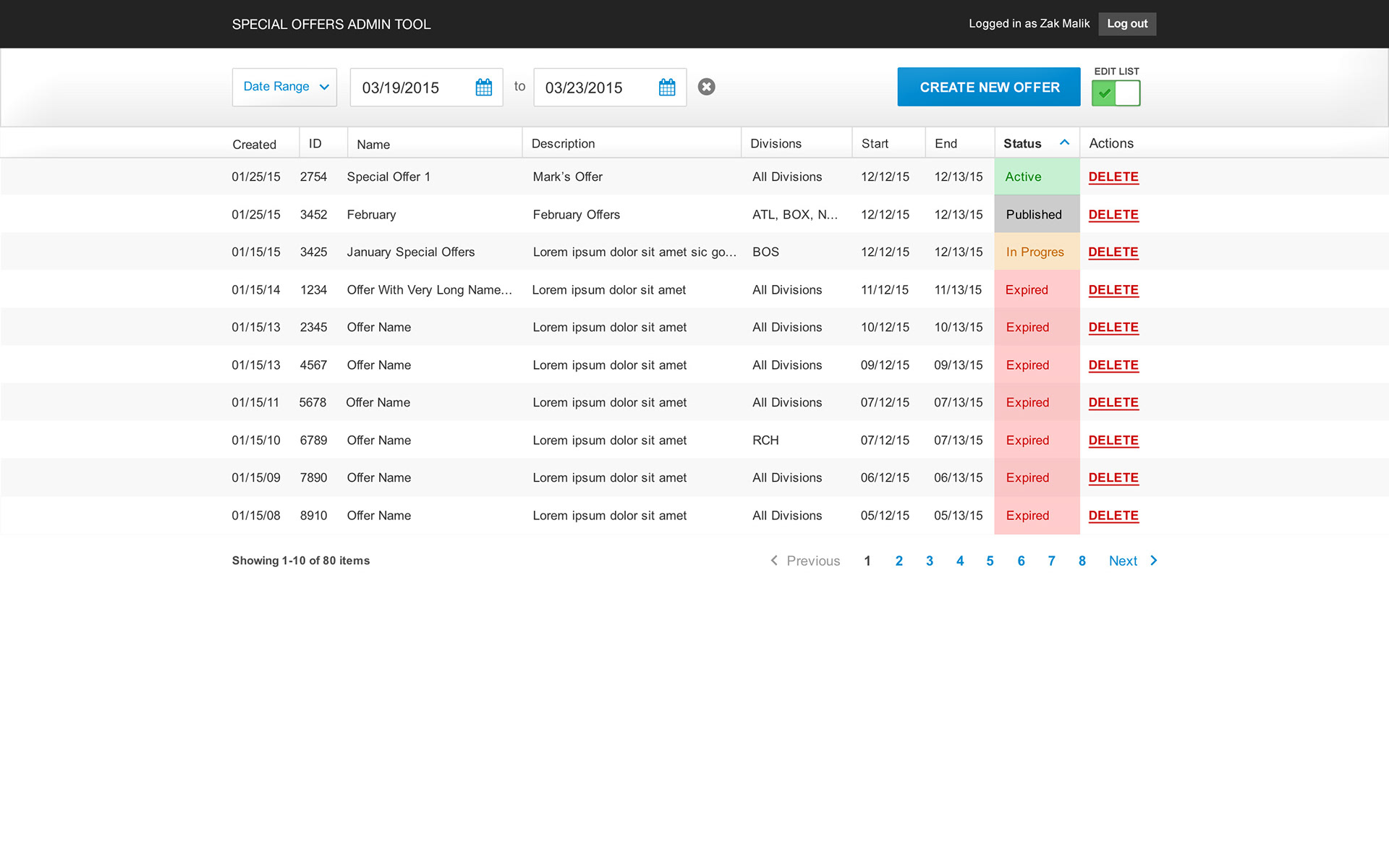Jump to page 8 in pagination
Viewport: 1389px width, 868px height.
(x=1082, y=561)
